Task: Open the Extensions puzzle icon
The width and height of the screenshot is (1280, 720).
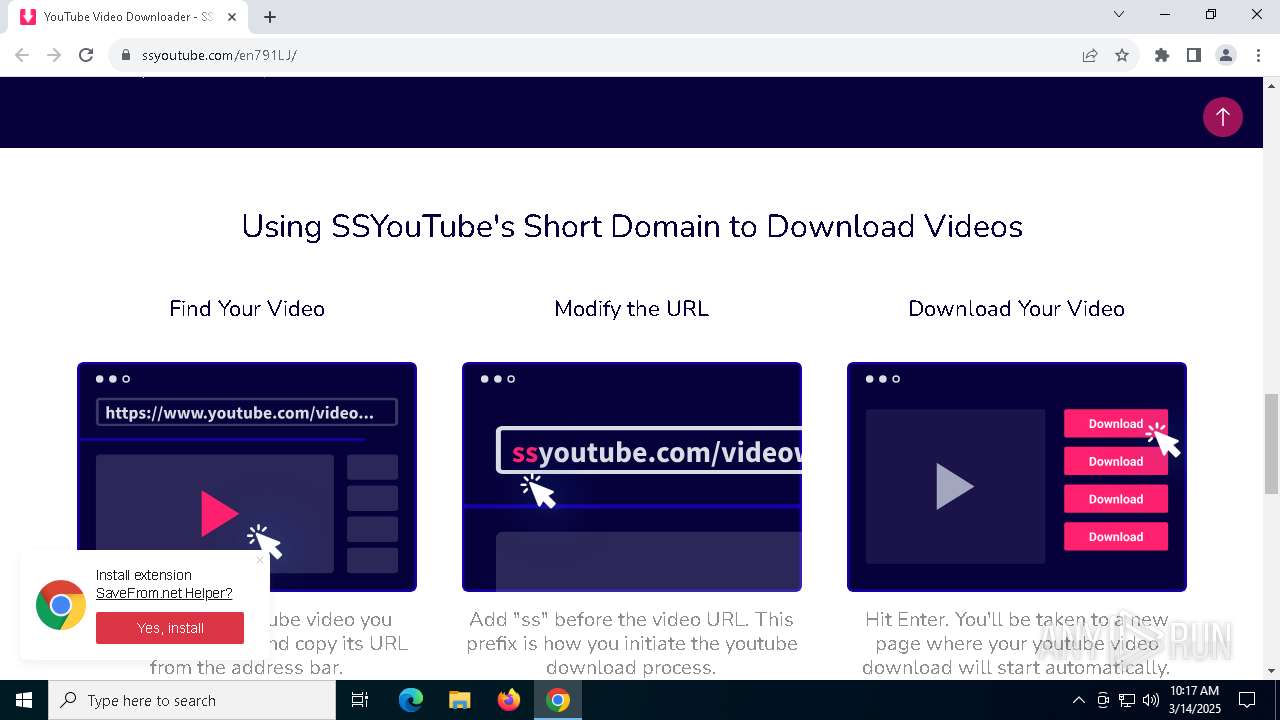Action: [1162, 55]
